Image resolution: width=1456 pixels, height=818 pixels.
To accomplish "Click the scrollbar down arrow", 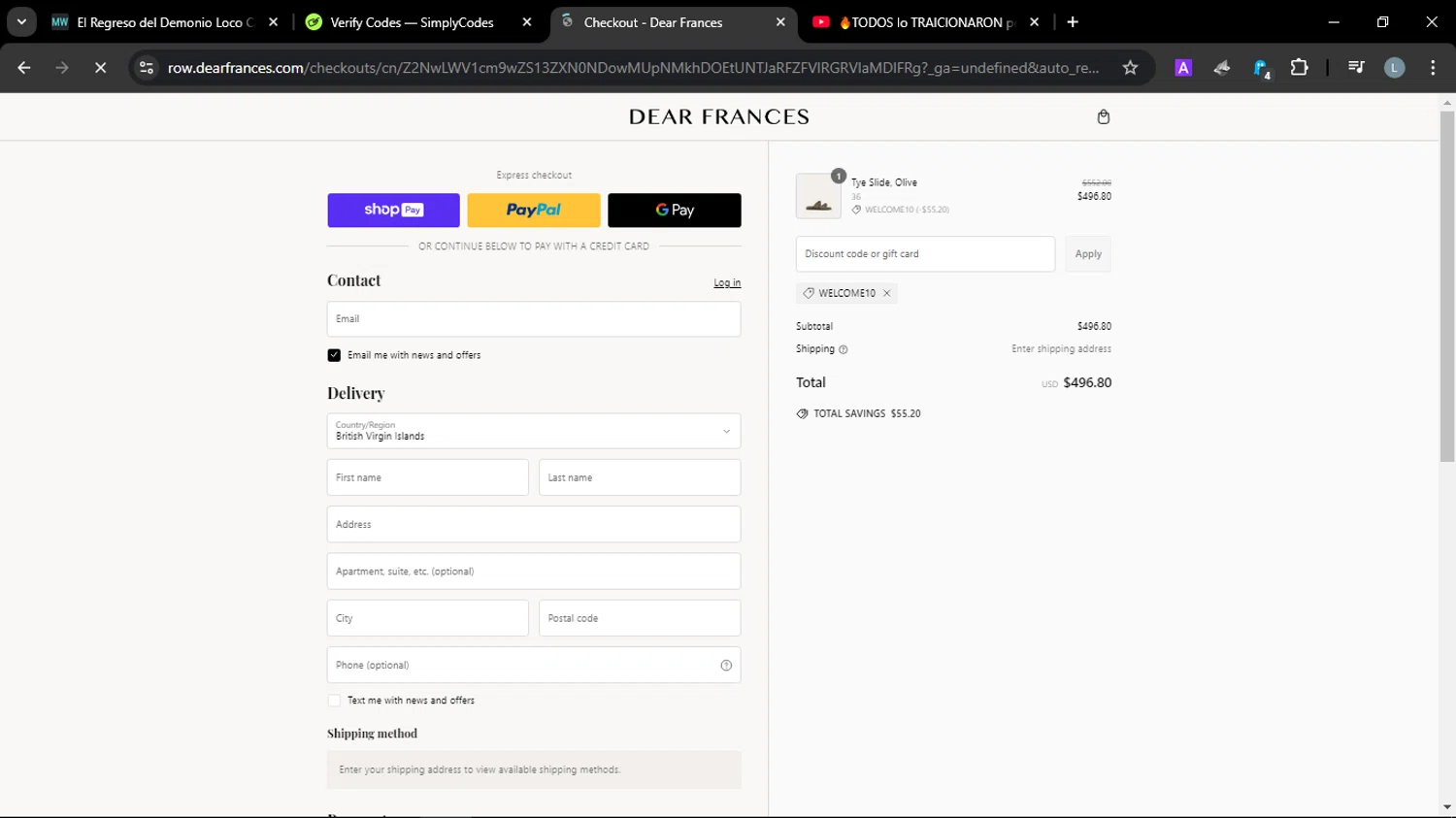I will pos(1447,807).
